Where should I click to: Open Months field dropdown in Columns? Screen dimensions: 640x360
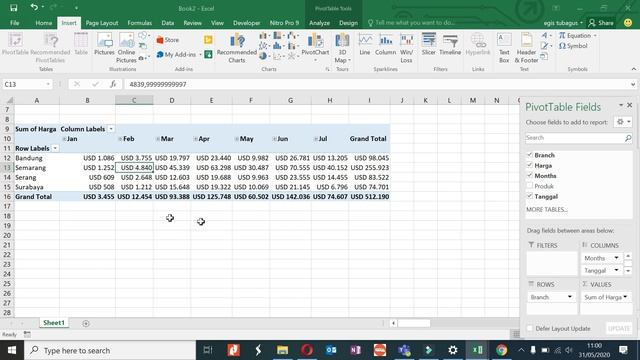coord(616,258)
